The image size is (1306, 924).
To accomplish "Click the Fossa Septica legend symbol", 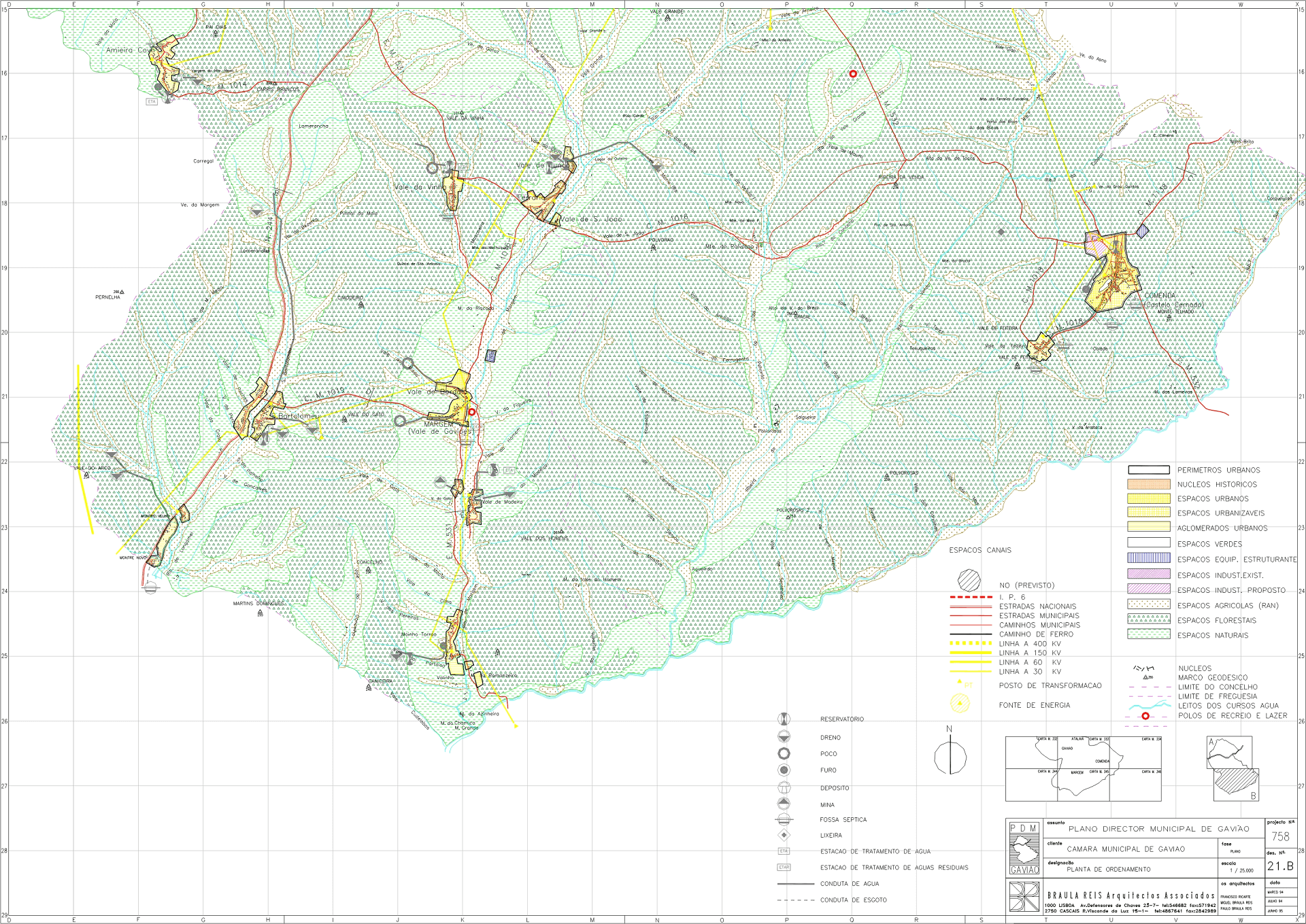I will point(784,819).
